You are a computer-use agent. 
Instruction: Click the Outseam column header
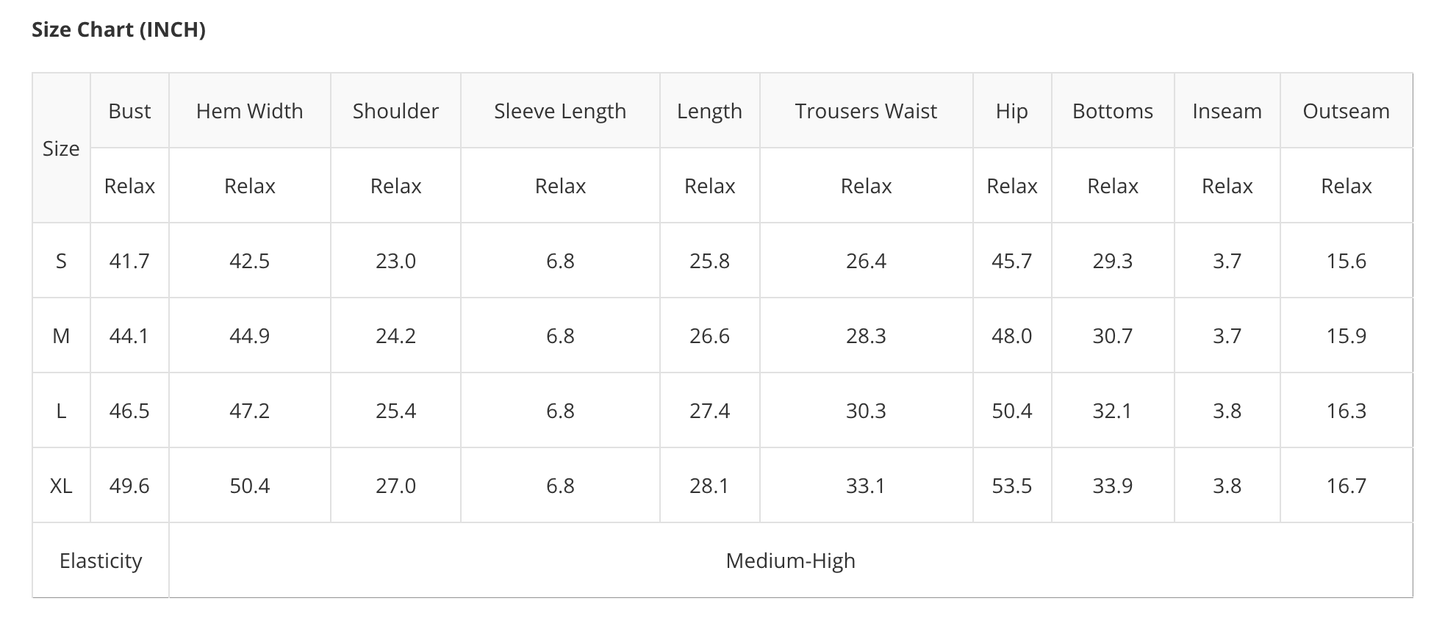(x=1346, y=111)
